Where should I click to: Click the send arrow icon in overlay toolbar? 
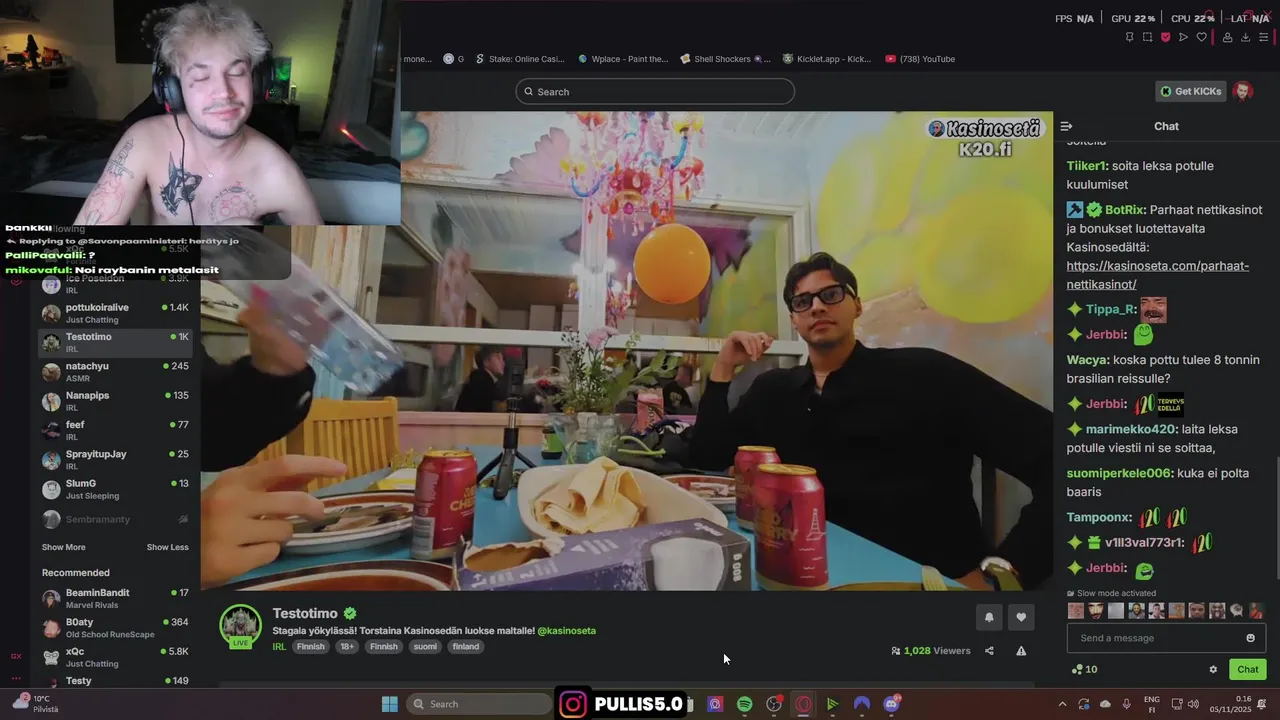pos(1183,37)
